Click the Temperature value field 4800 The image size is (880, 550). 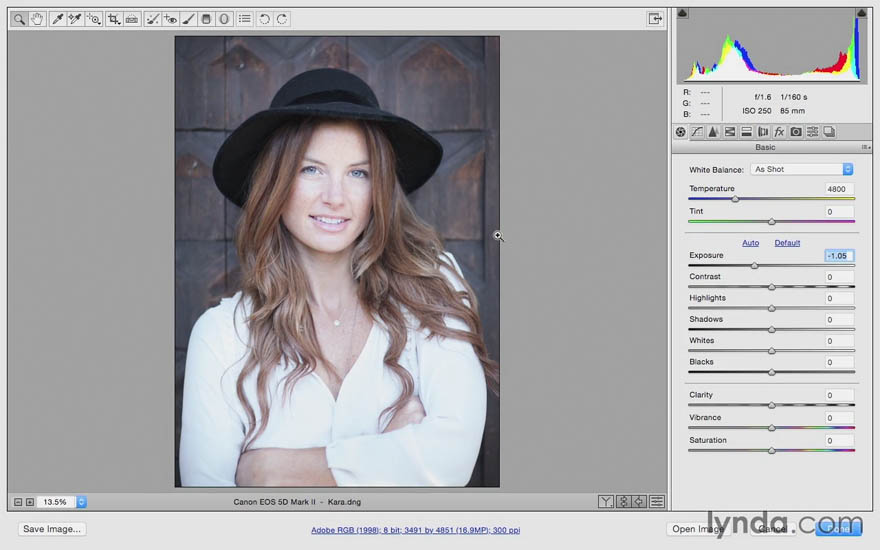tap(839, 189)
